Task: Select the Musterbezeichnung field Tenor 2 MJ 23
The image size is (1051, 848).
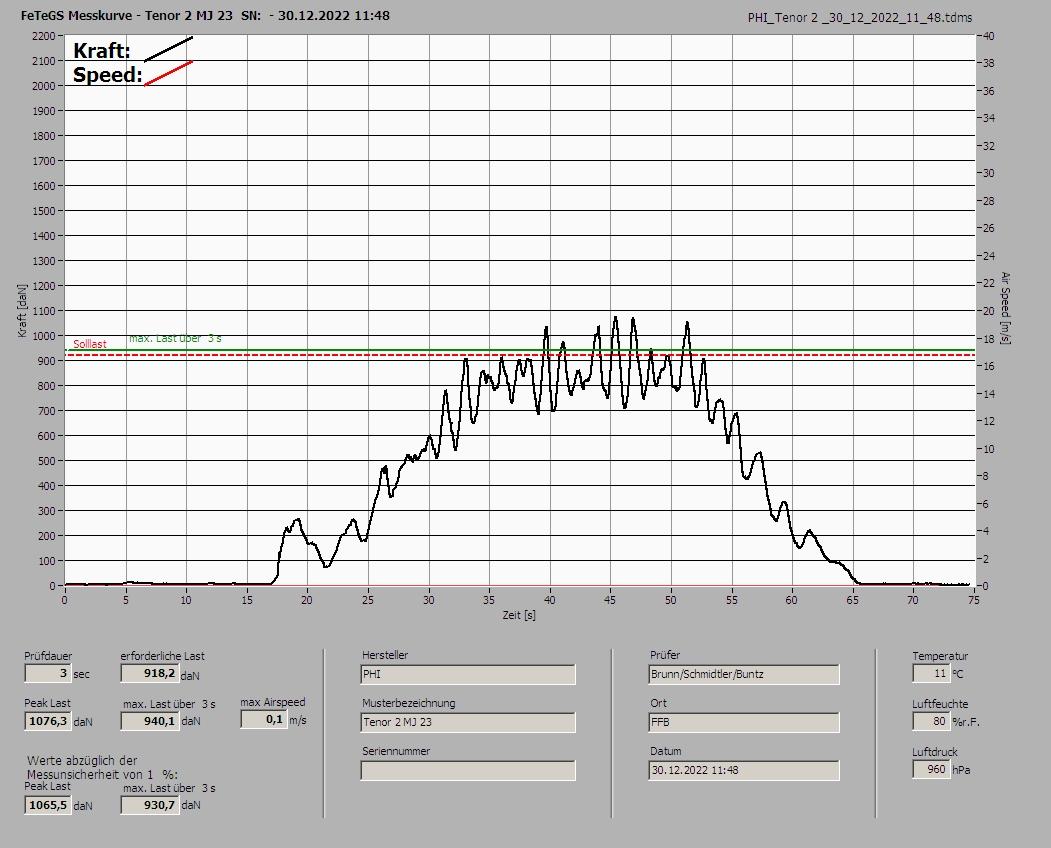Action: click(x=467, y=722)
